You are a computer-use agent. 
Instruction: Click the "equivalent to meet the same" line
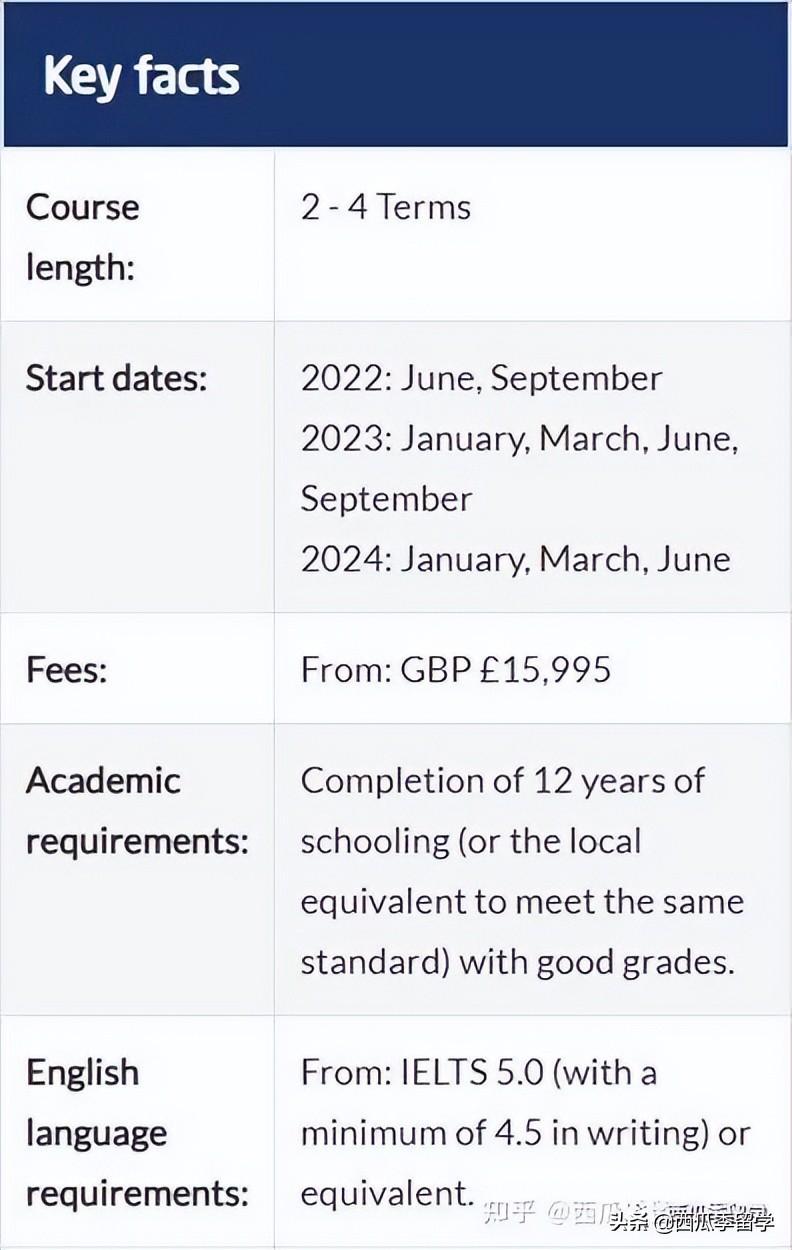pos(522,901)
